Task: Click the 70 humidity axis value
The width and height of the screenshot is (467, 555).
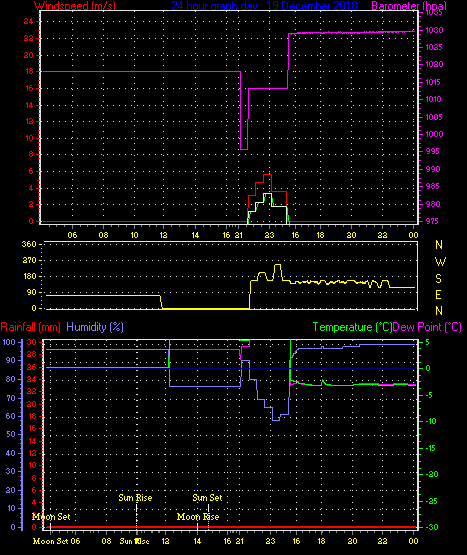Action: tap(11, 398)
